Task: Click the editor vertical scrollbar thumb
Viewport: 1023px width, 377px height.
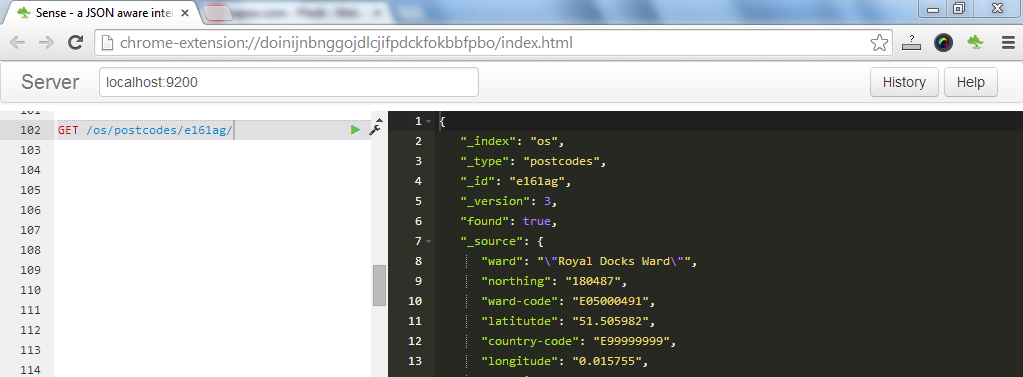Action: pos(379,285)
